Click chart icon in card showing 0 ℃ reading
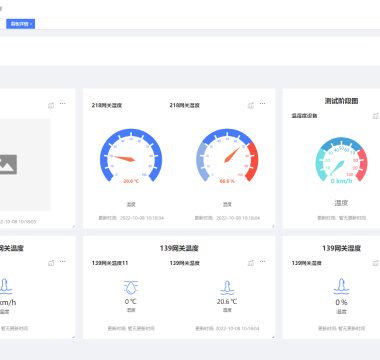 click(251, 263)
